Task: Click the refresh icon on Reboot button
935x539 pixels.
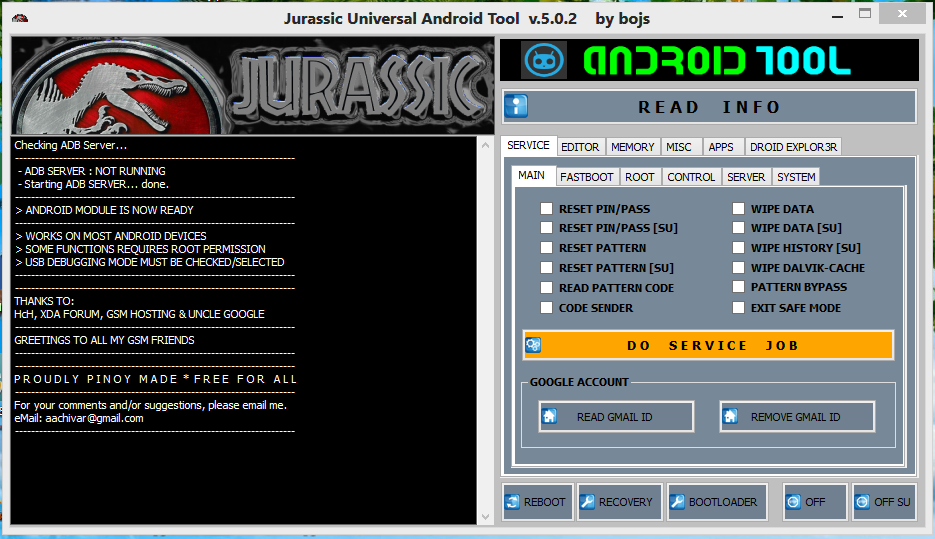Action: pyautogui.click(x=513, y=502)
